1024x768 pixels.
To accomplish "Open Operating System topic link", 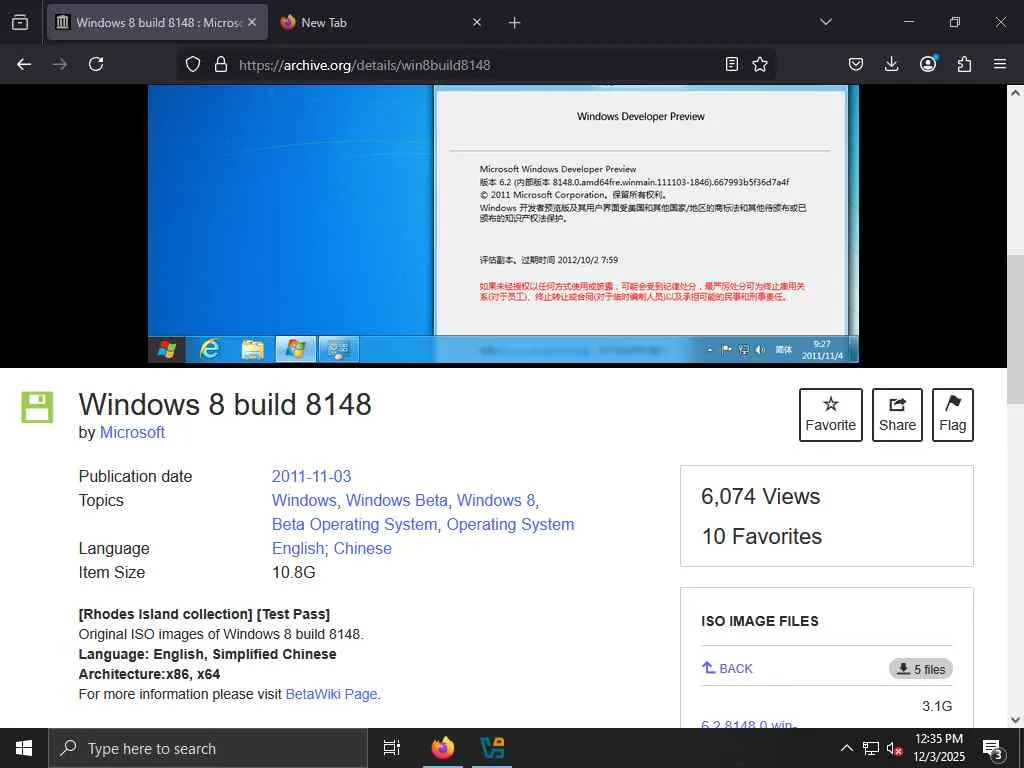I will [x=511, y=524].
